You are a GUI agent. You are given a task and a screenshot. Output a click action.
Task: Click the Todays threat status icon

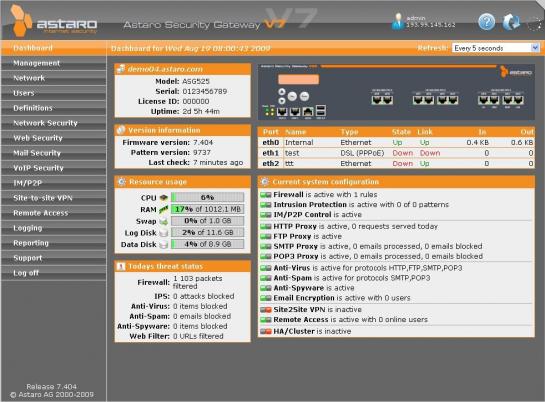[121, 266]
